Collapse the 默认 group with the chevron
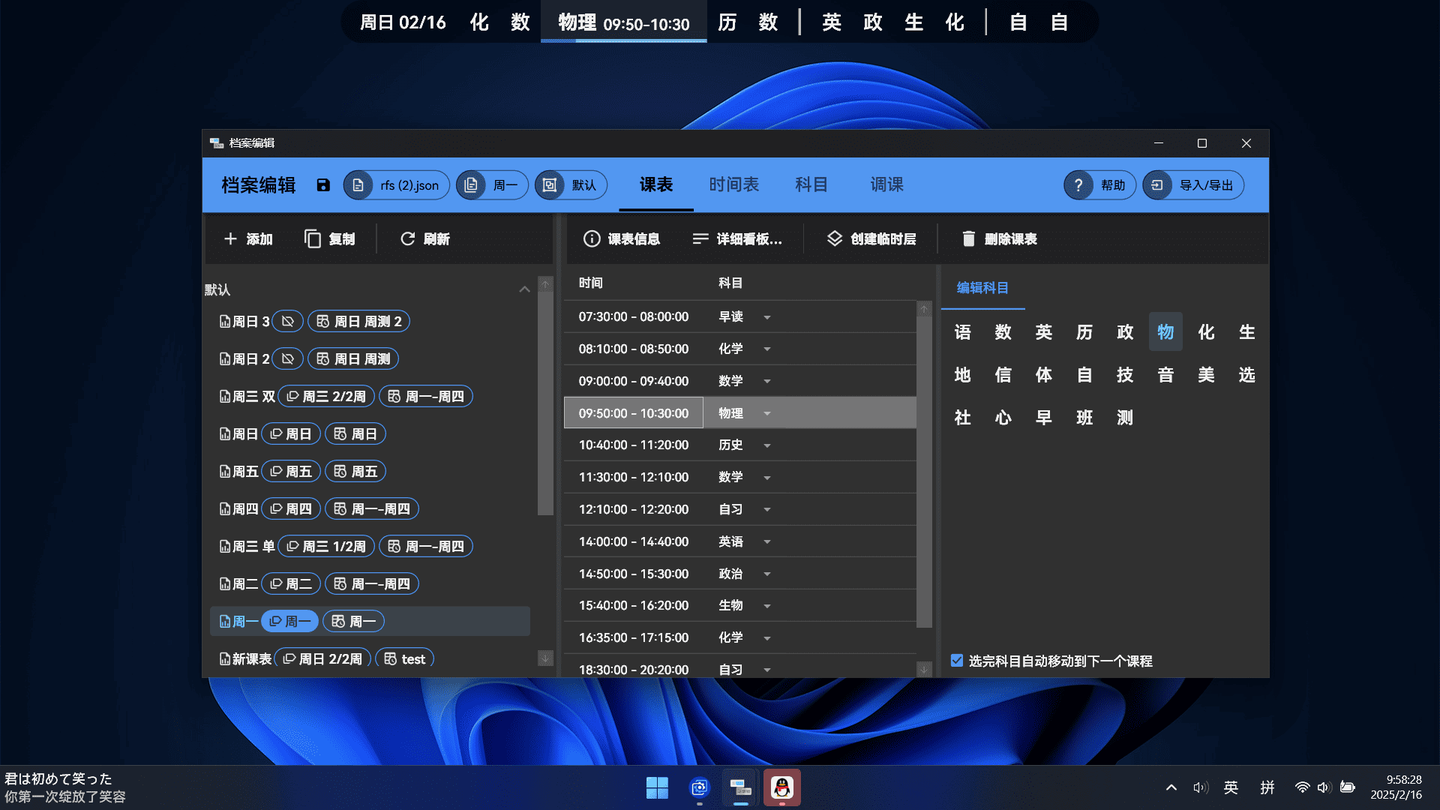This screenshot has height=810, width=1440. [x=524, y=289]
